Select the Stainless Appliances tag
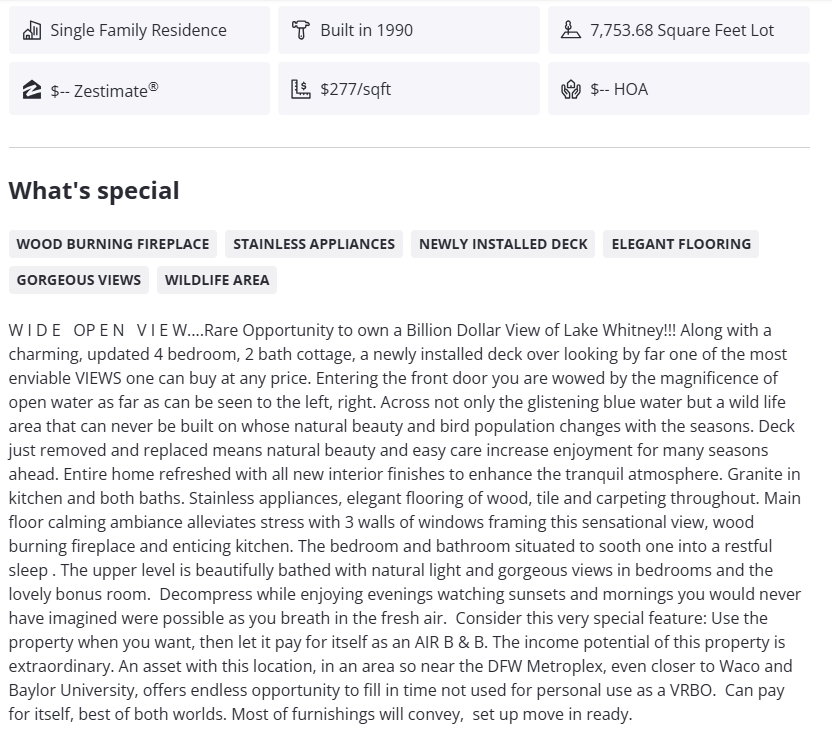The image size is (832, 732). pyautogui.click(x=314, y=244)
